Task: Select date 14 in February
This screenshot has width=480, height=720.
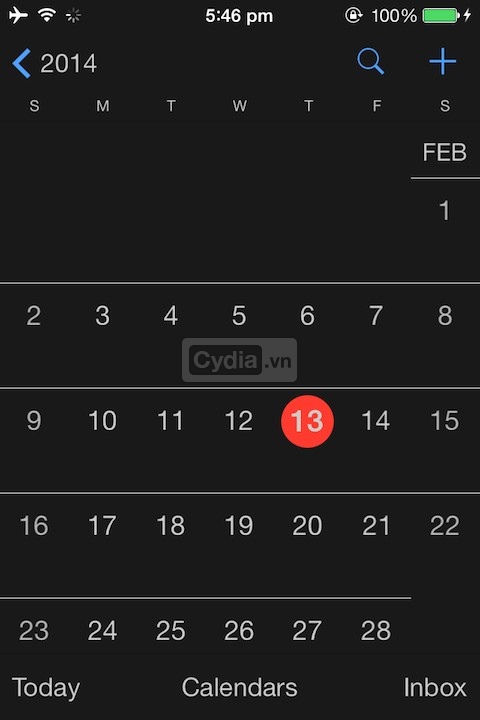Action: point(376,421)
